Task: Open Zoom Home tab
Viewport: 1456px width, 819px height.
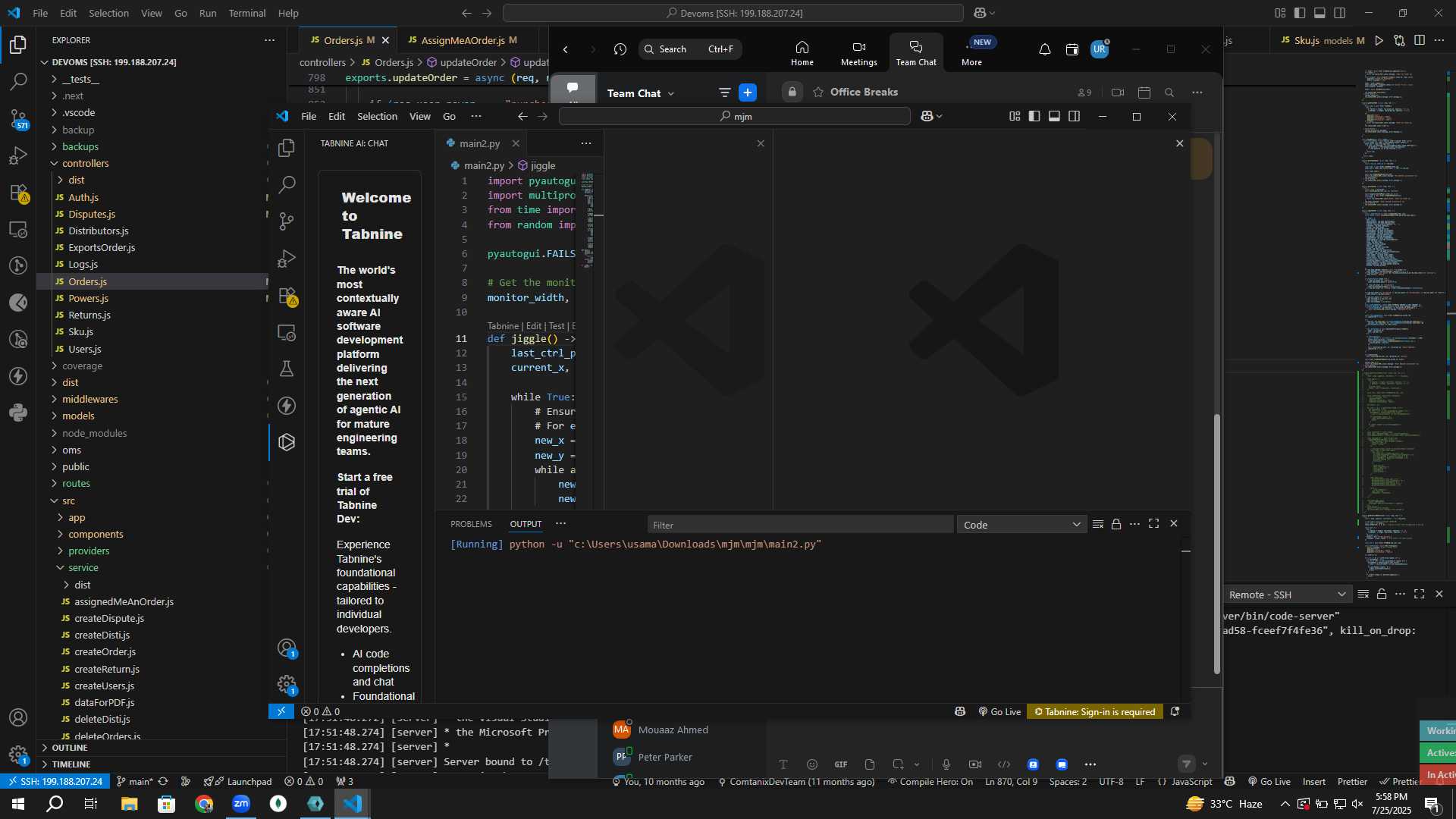Action: [802, 53]
